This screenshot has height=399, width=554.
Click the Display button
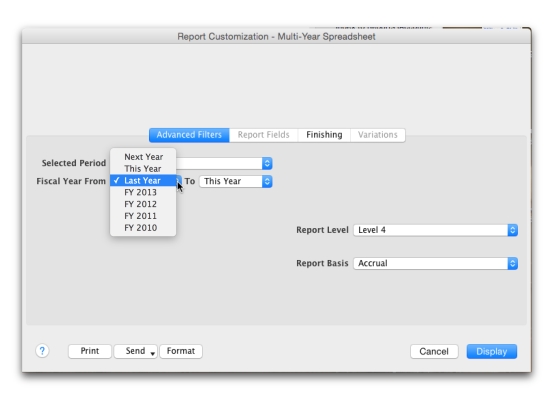[492, 352]
